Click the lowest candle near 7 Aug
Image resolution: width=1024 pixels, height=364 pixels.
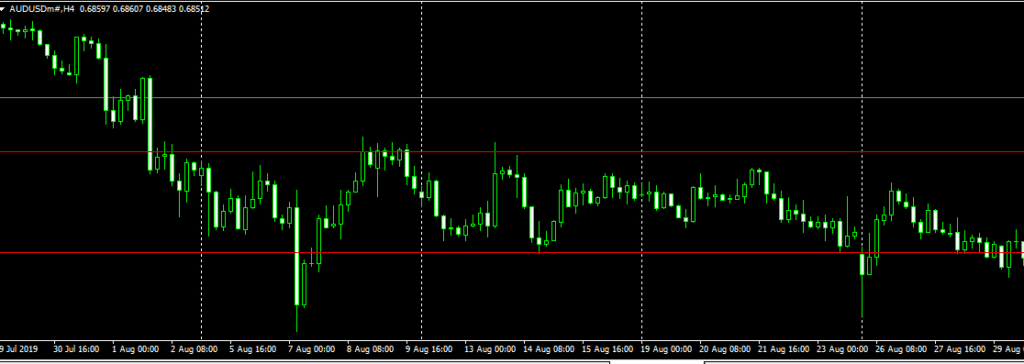pos(296,256)
